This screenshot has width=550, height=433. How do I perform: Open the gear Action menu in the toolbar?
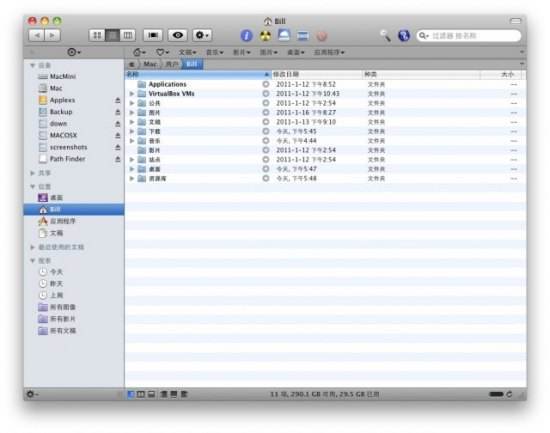point(202,35)
